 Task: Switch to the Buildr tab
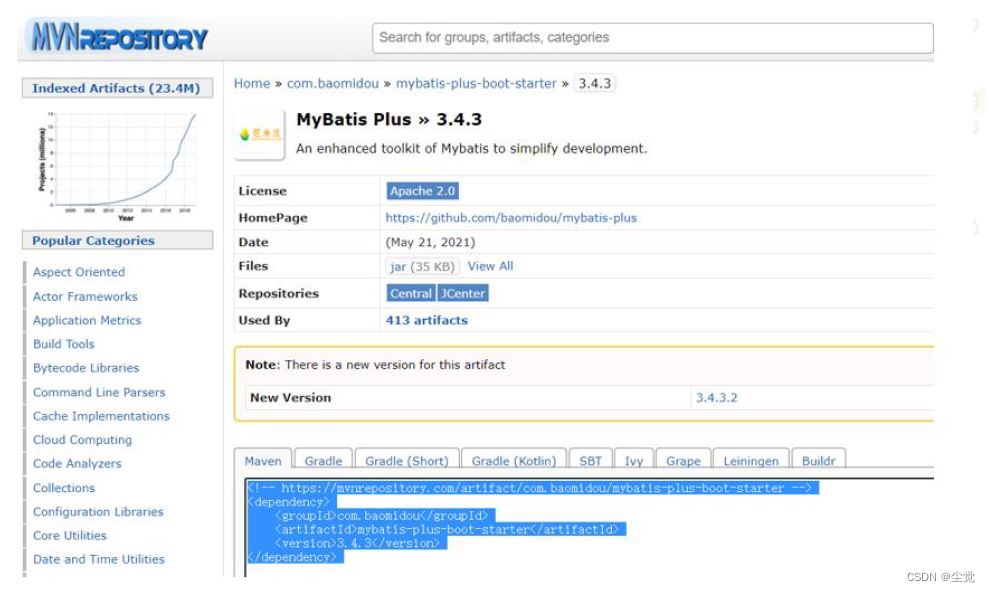pos(818,461)
